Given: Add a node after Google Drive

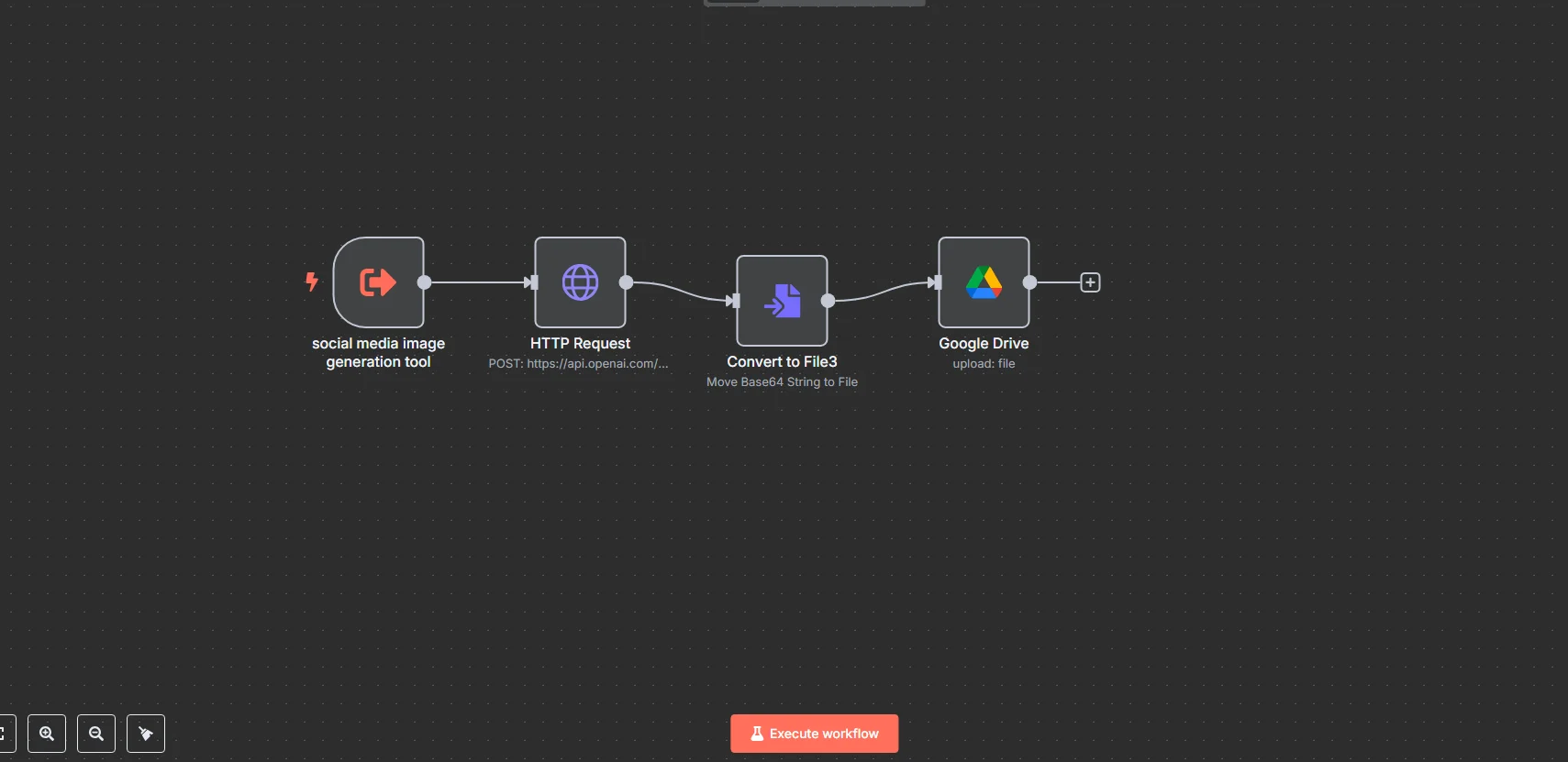Looking at the screenshot, I should (1090, 282).
